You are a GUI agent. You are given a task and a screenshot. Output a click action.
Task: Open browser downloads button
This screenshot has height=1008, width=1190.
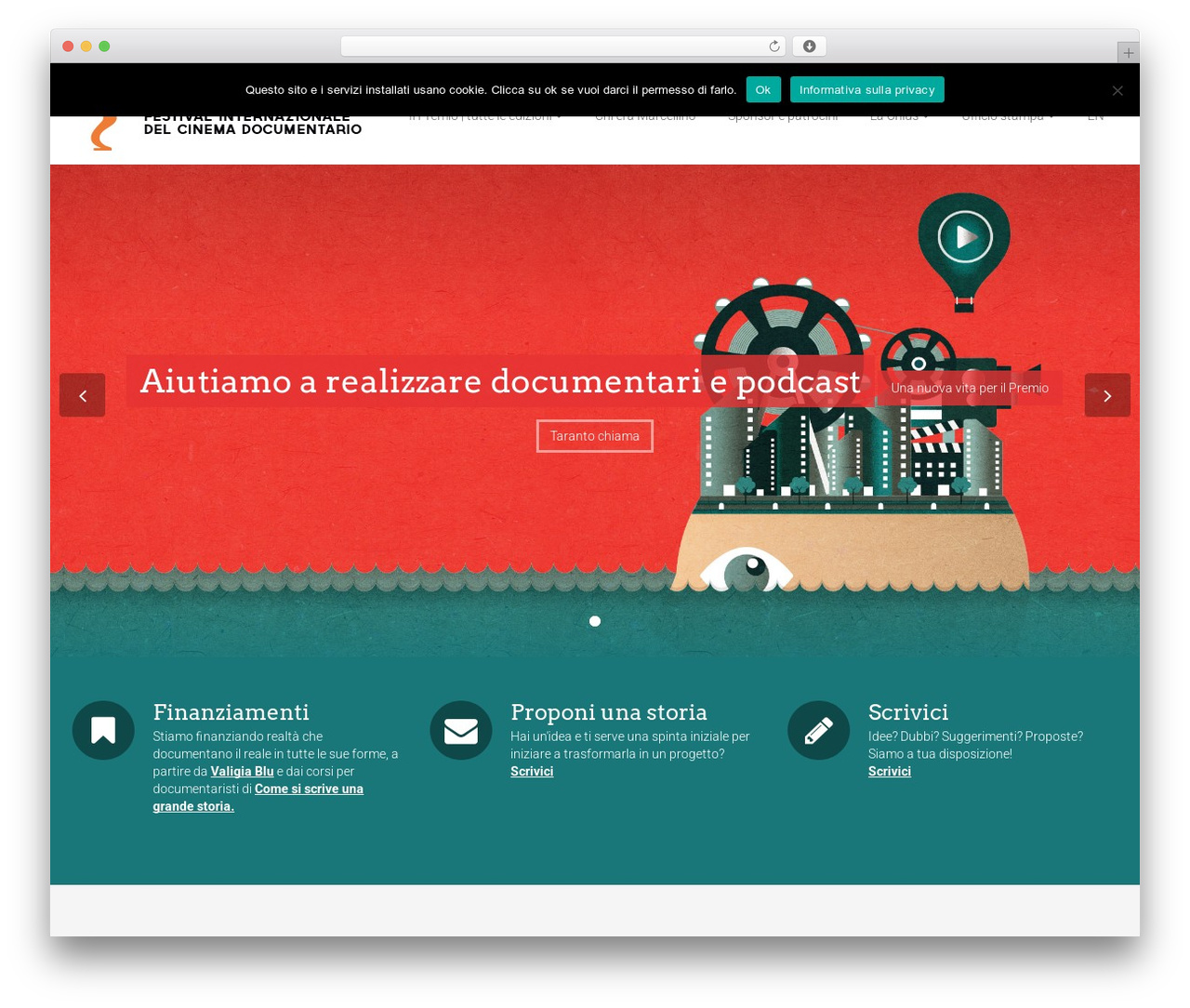click(x=809, y=46)
